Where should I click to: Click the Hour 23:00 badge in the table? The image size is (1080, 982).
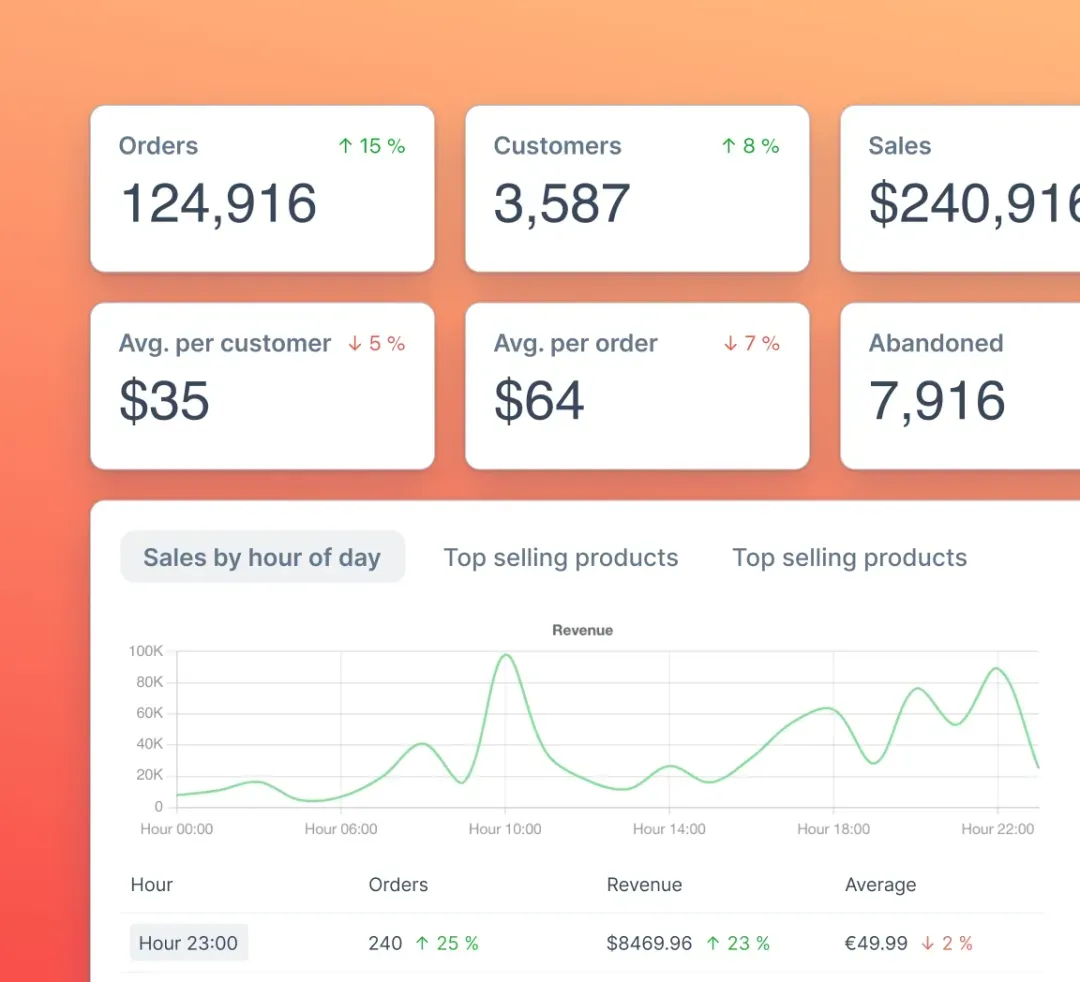tap(188, 943)
